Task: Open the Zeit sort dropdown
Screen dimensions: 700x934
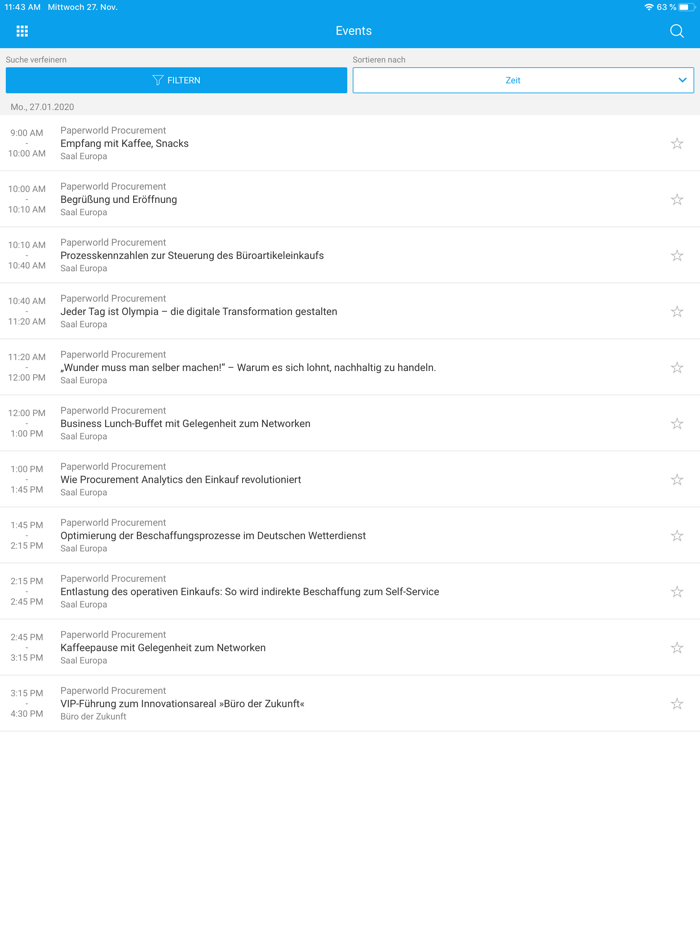Action: click(523, 80)
